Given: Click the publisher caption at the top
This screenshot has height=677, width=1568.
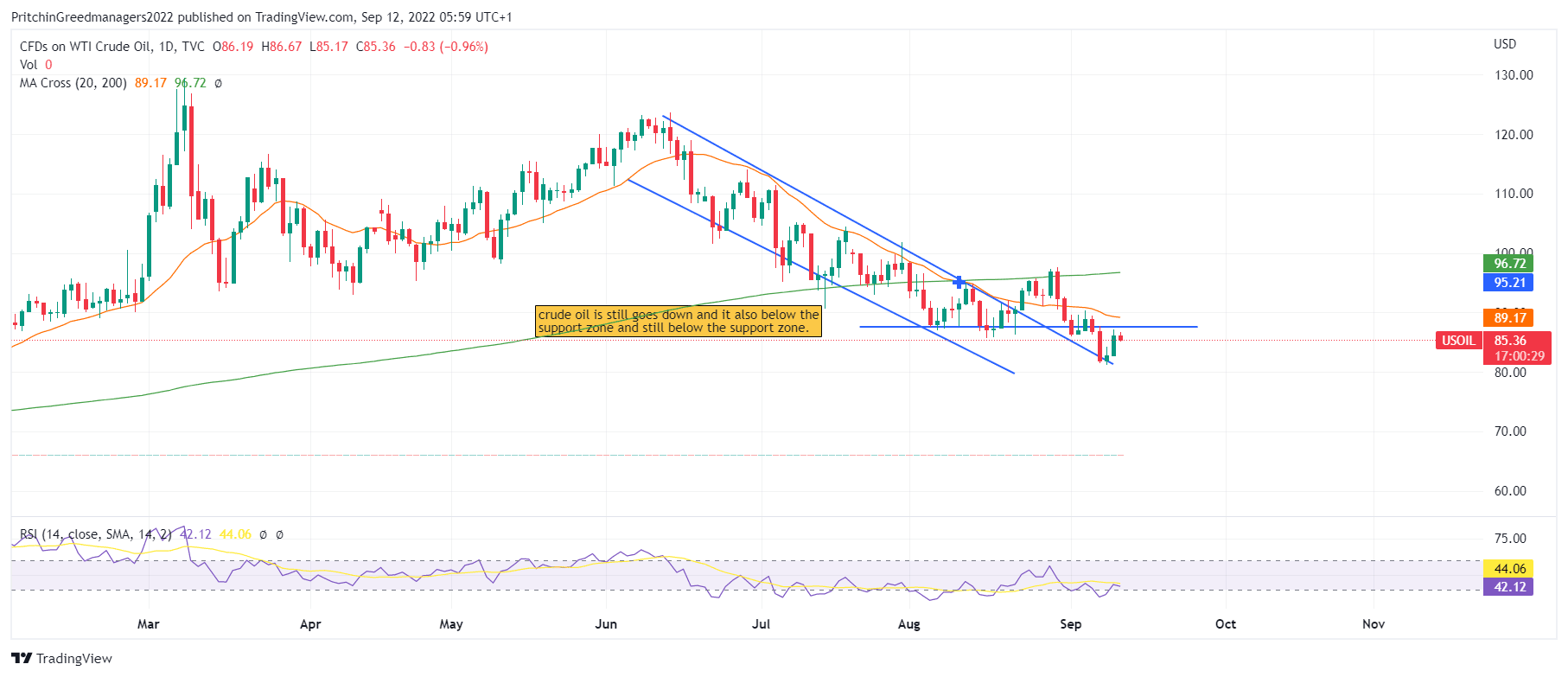Looking at the screenshot, I should coord(261,17).
